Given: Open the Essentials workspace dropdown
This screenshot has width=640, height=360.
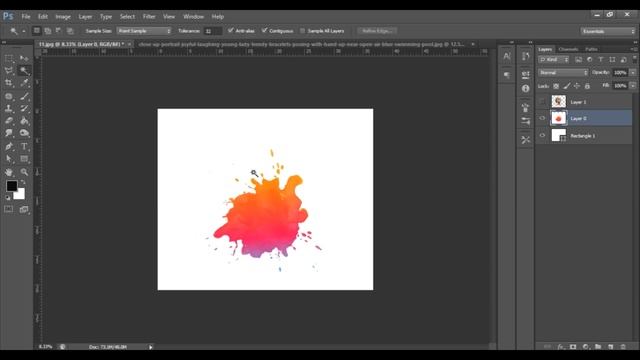Looking at the screenshot, I should (608, 31).
